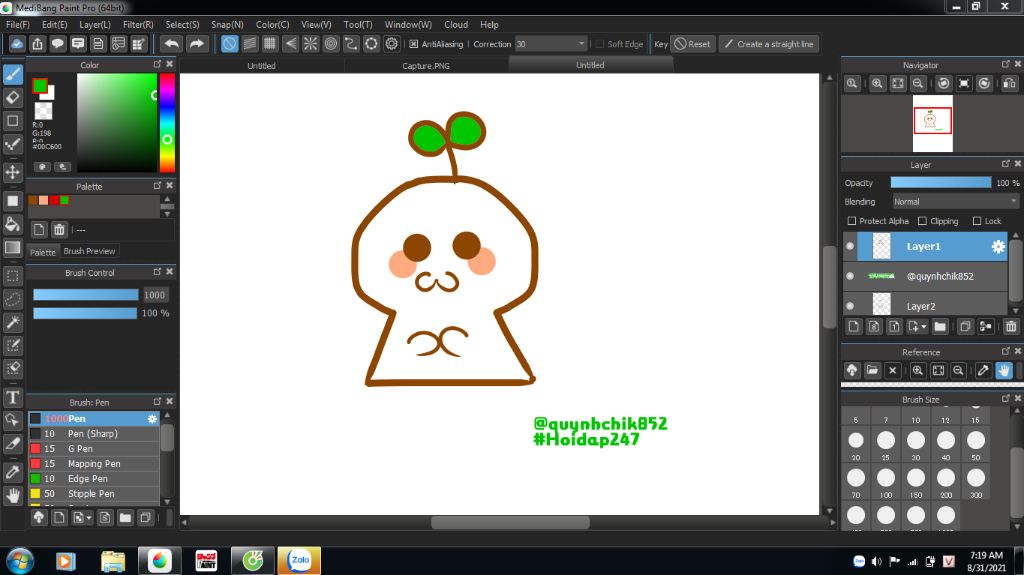1024x575 pixels.
Task: Enable curve snap guide
Action: pyautogui.click(x=351, y=44)
